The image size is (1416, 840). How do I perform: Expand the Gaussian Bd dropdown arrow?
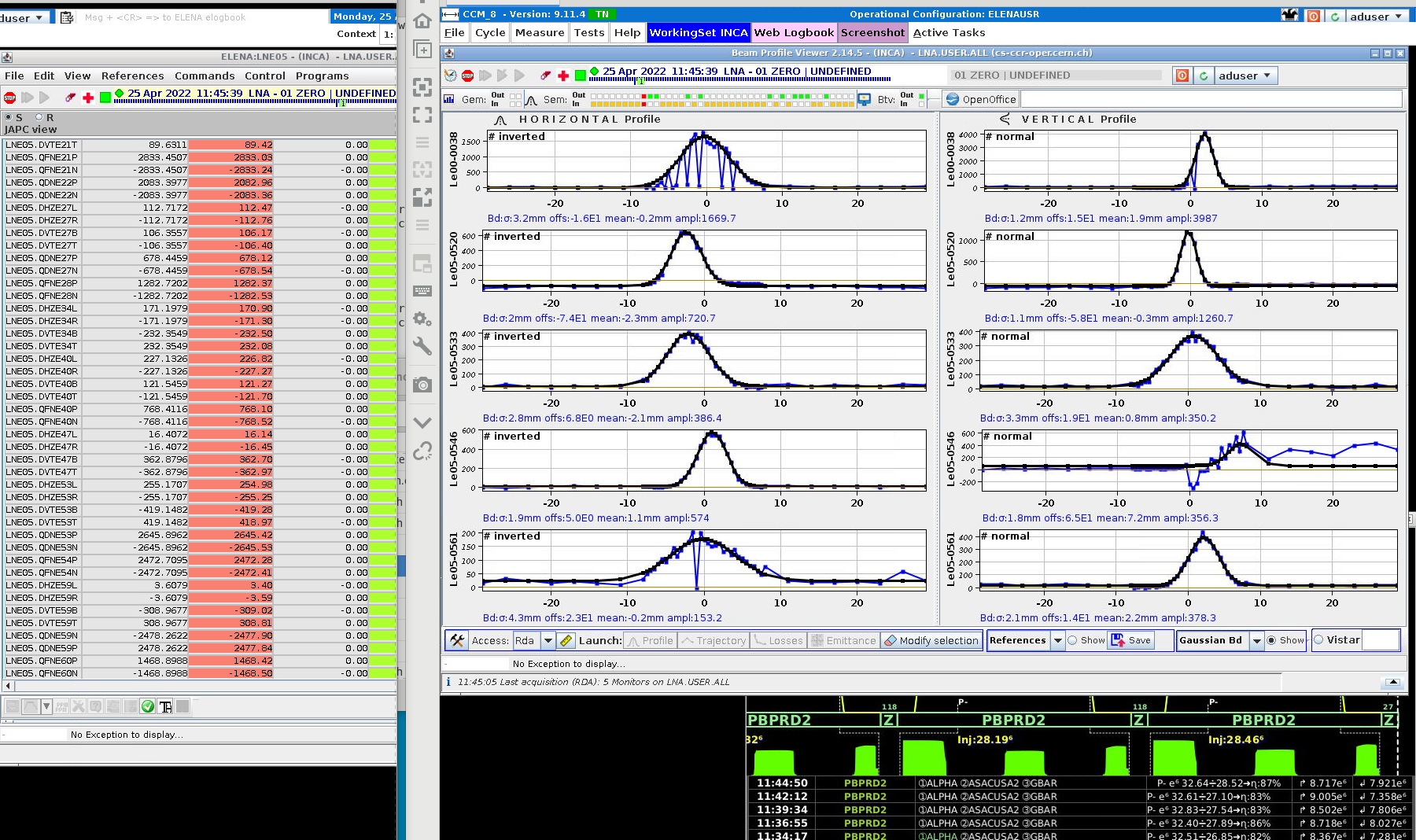pyautogui.click(x=1256, y=640)
